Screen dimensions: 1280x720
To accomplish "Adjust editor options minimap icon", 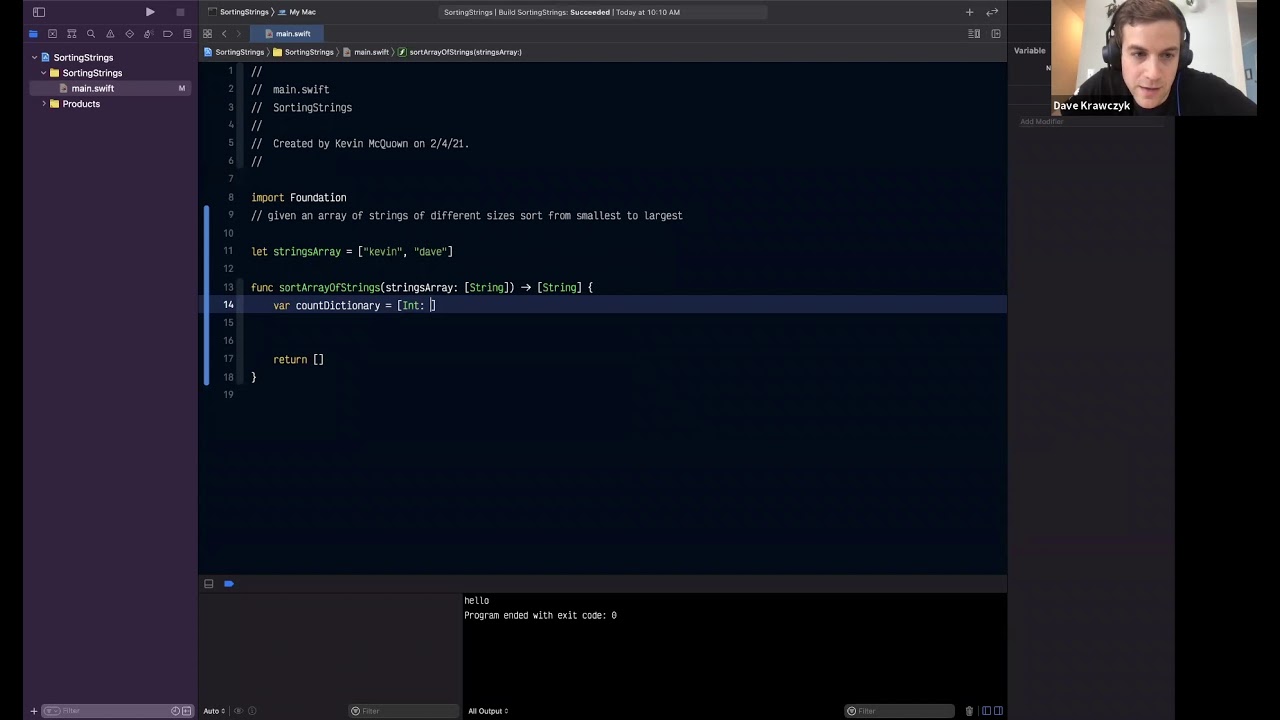I will (x=974, y=34).
